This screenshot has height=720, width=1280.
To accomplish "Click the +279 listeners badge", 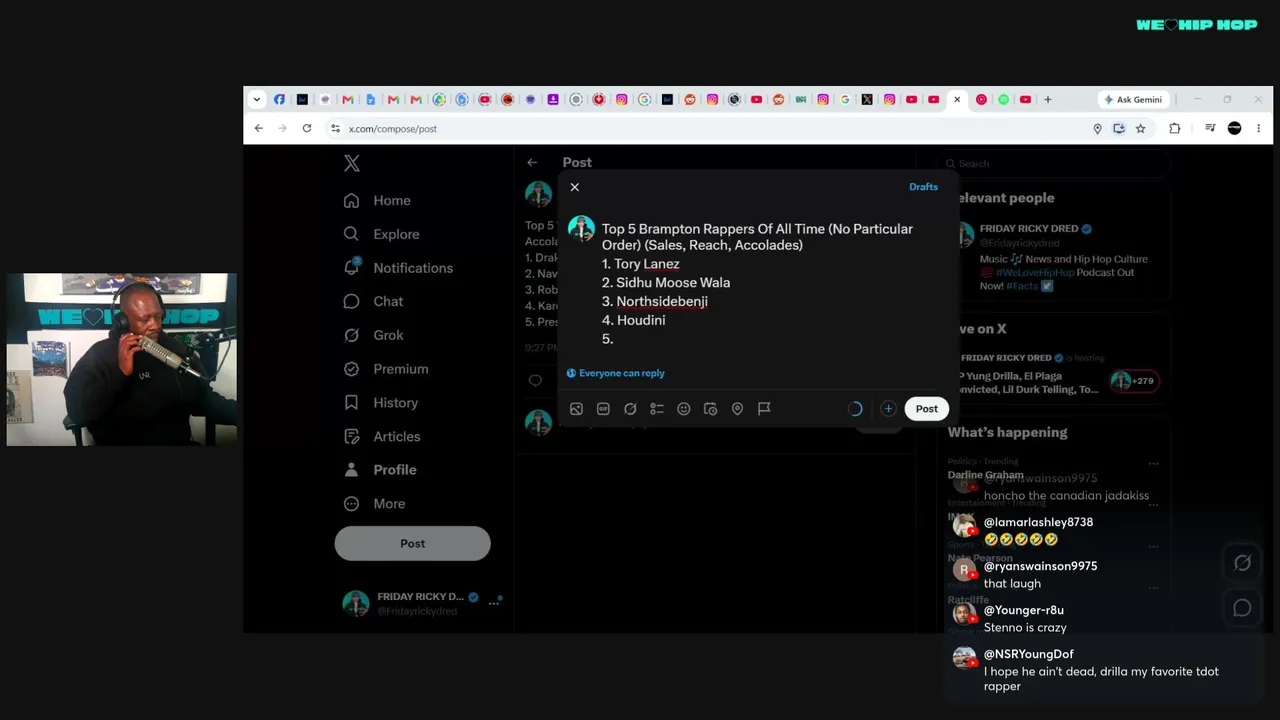I will [1134, 381].
